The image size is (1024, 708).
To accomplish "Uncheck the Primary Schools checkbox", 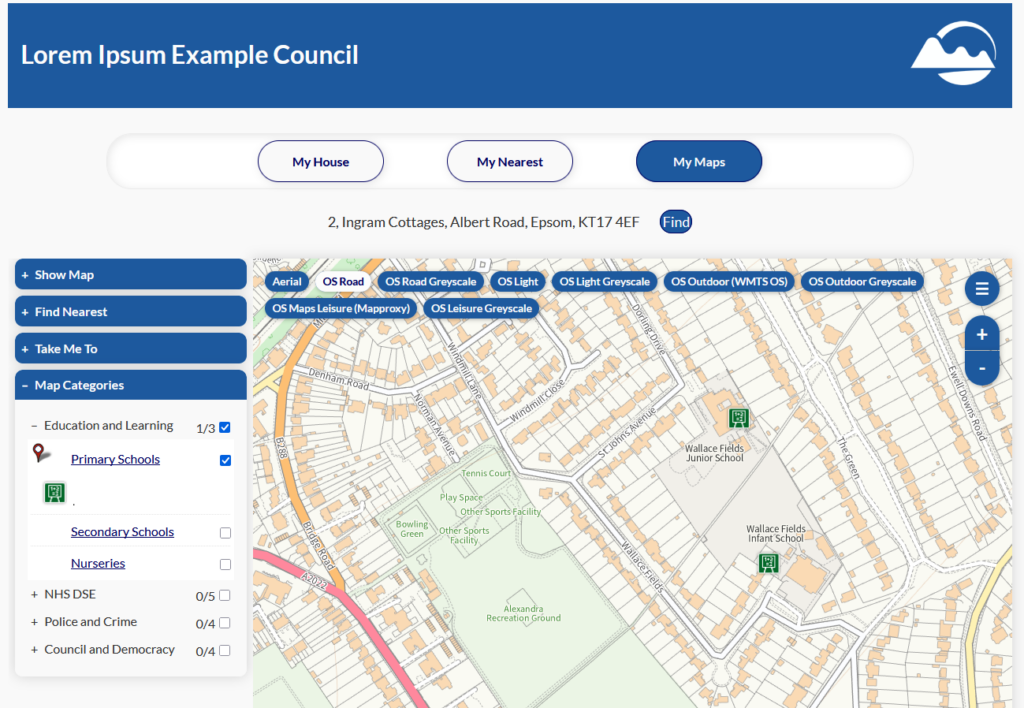I will (225, 460).
